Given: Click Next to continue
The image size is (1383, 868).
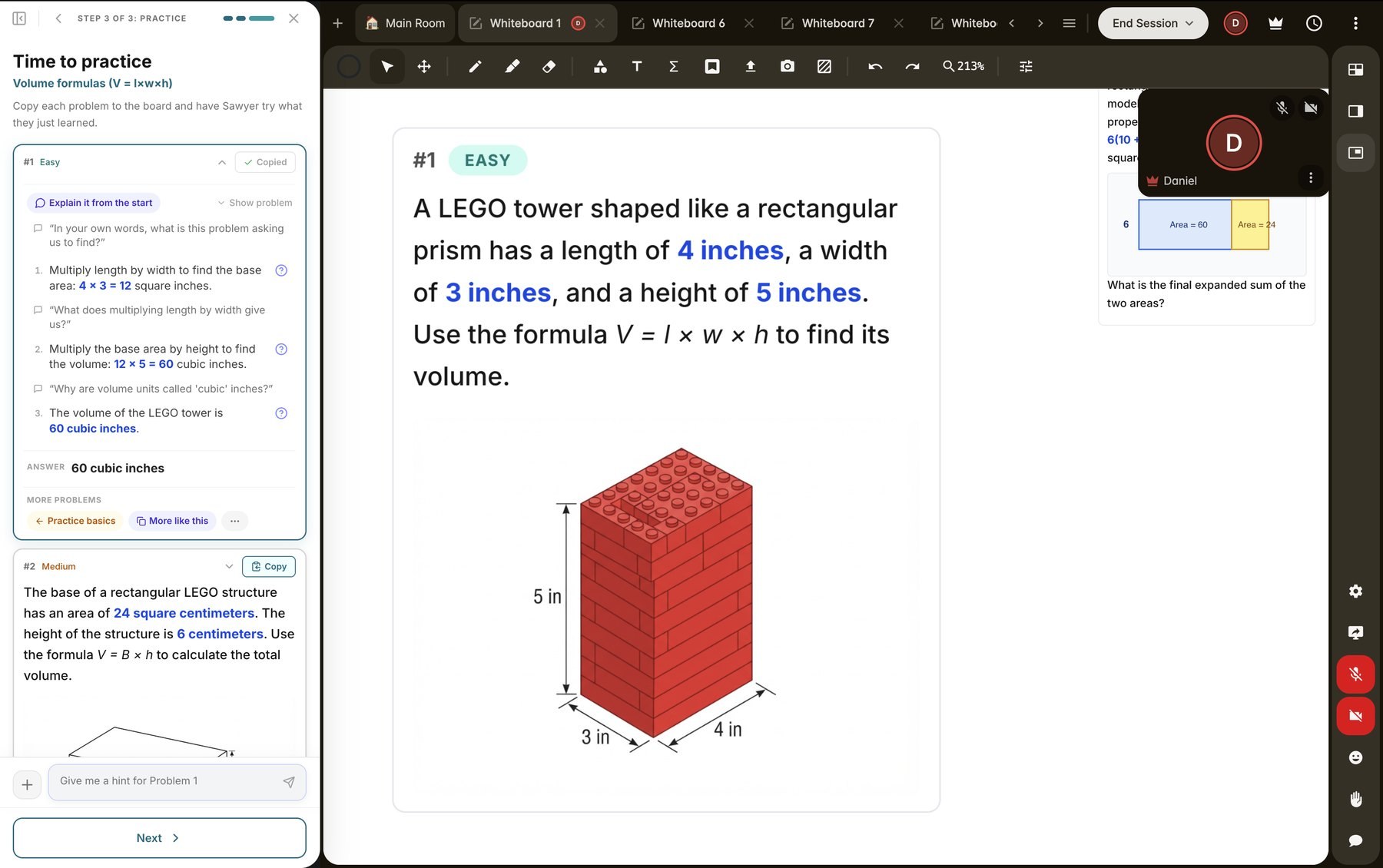Looking at the screenshot, I should click(x=159, y=838).
